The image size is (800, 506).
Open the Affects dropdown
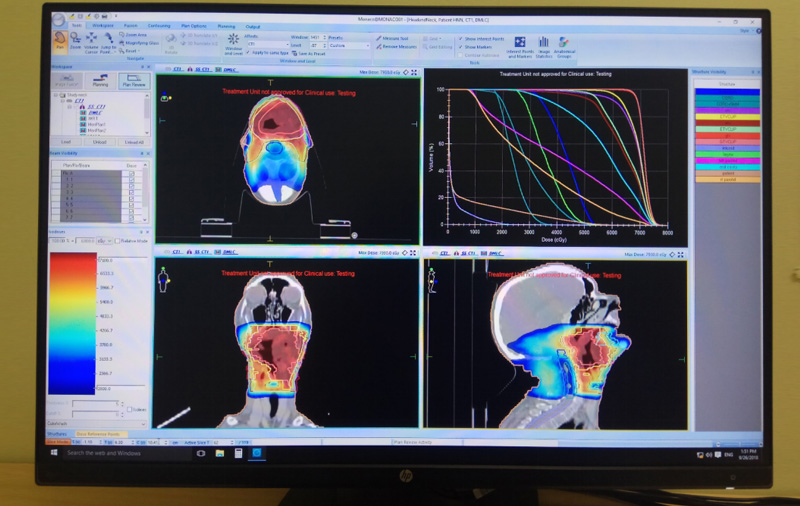pyautogui.click(x=269, y=44)
